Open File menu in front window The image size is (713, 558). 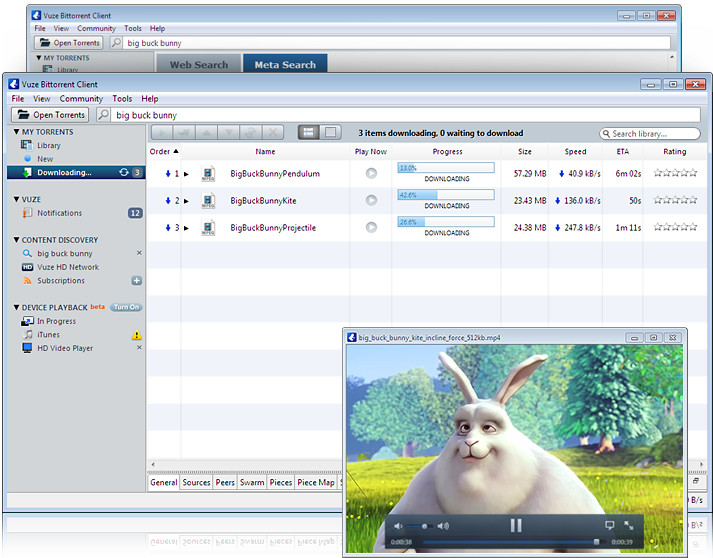(18, 99)
